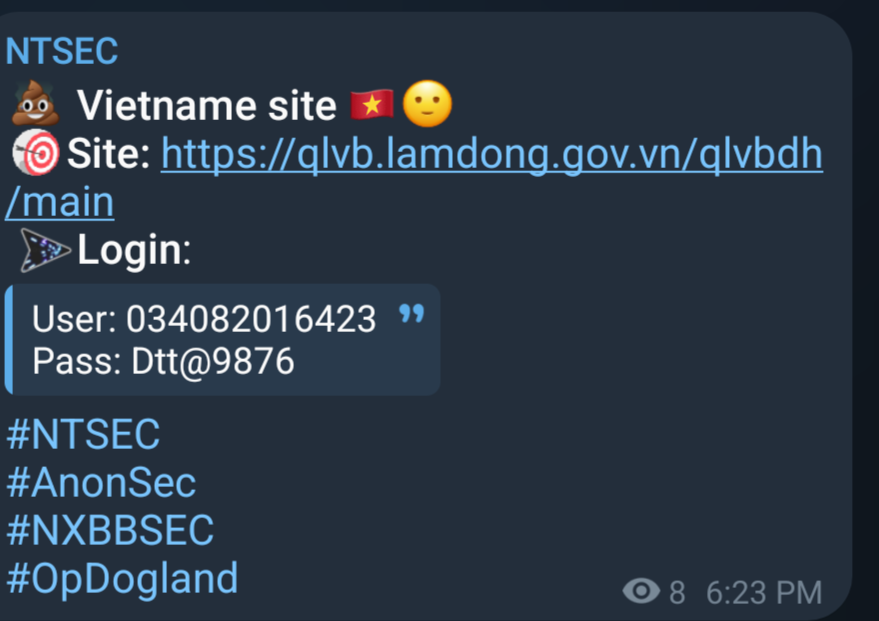Select the User line in quote block

pos(204,319)
